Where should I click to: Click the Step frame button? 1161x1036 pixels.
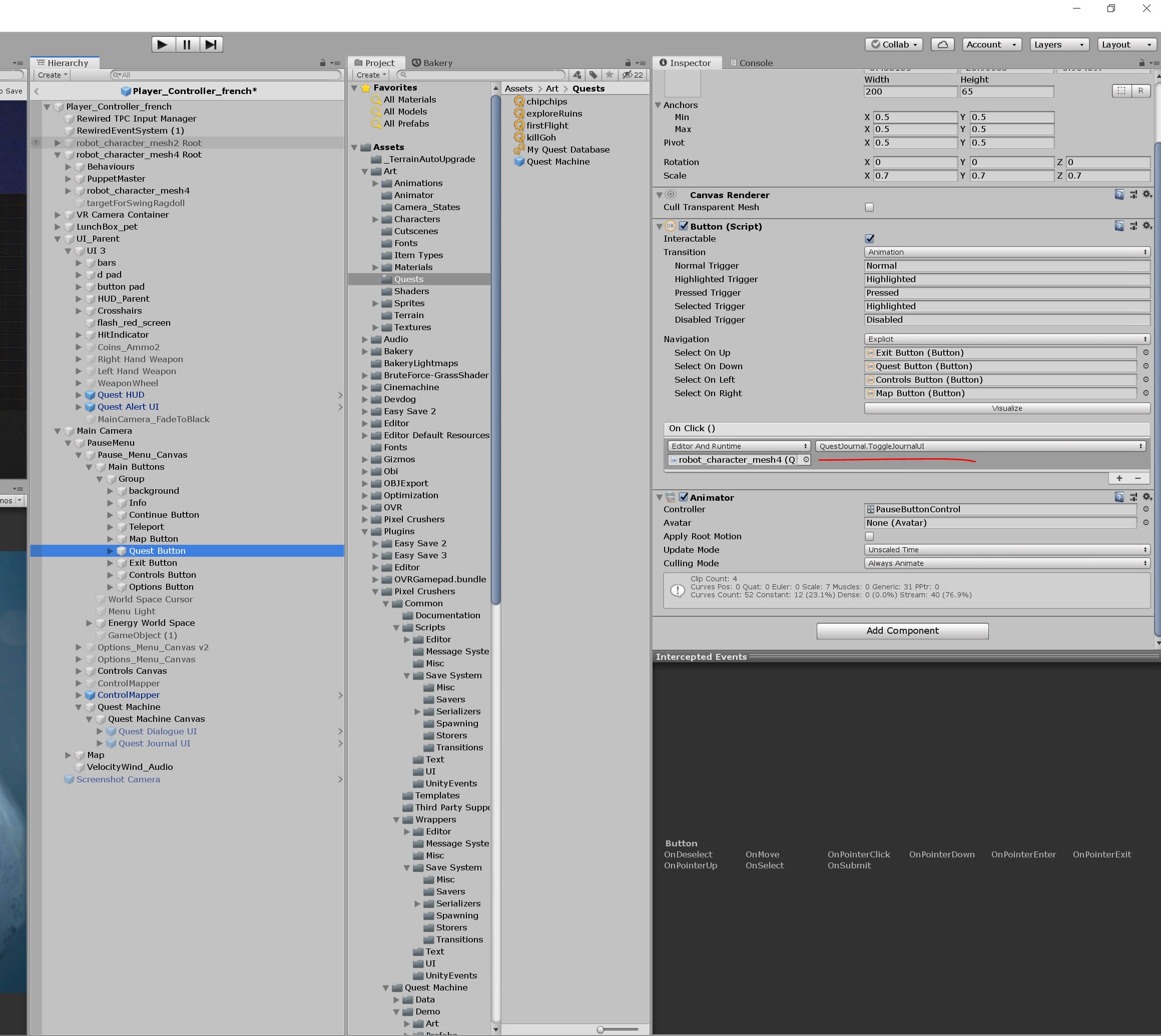pyautogui.click(x=211, y=45)
